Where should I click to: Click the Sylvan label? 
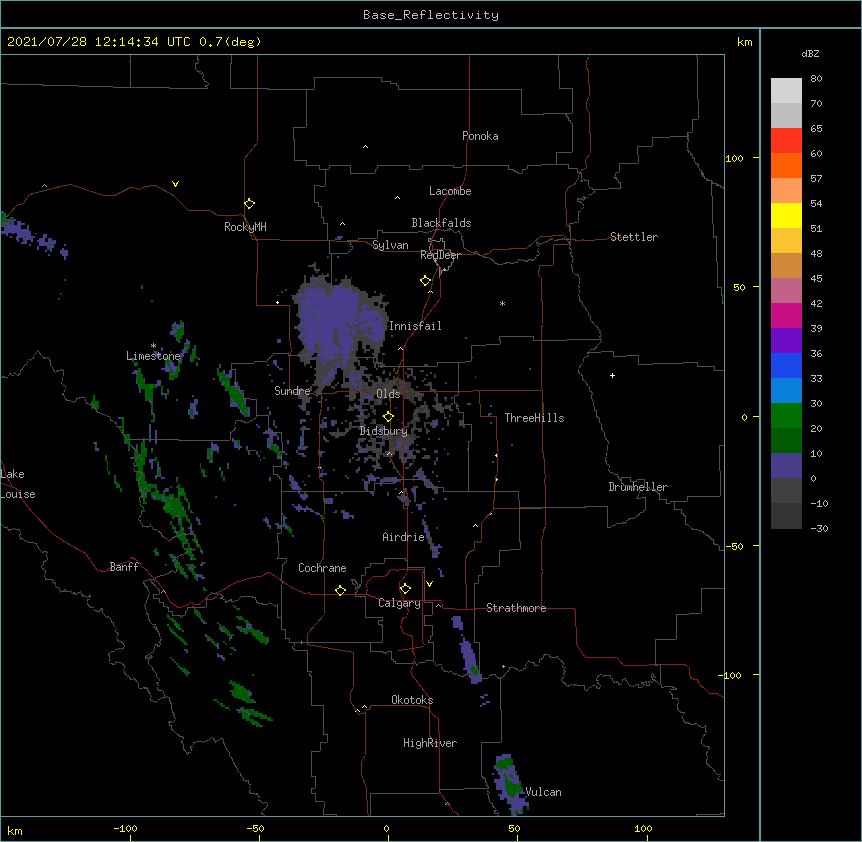coord(390,245)
